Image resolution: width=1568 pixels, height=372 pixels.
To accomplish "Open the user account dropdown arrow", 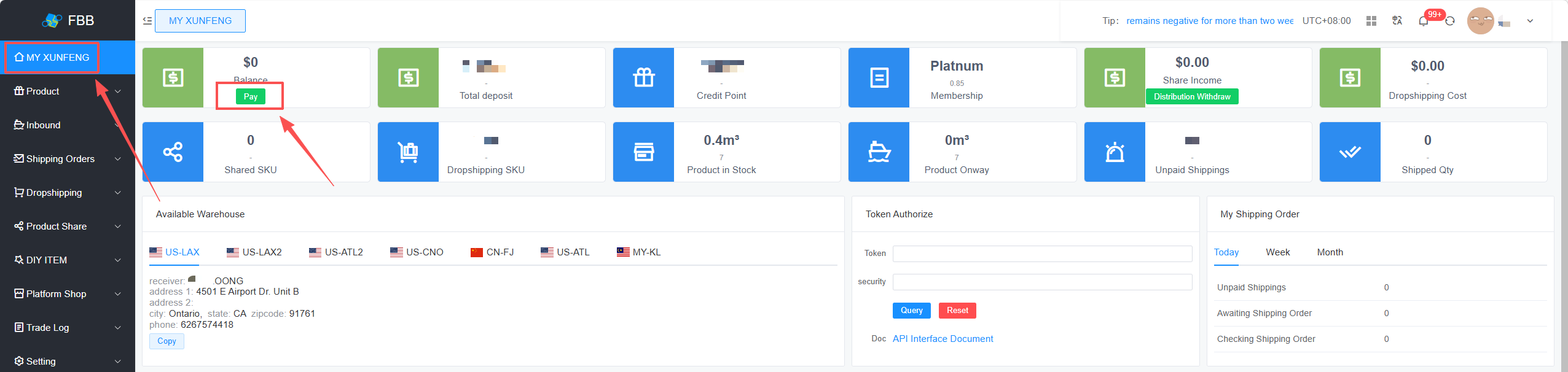I will tap(1530, 21).
